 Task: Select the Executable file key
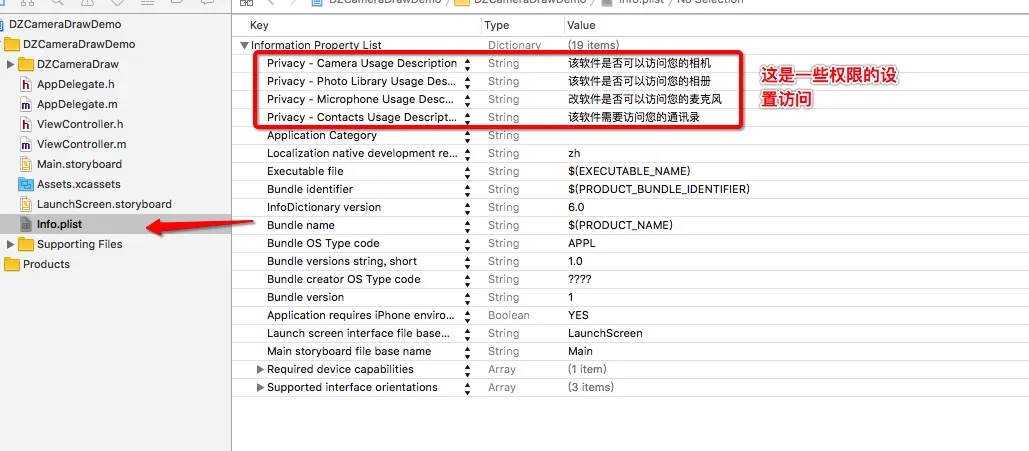point(305,171)
